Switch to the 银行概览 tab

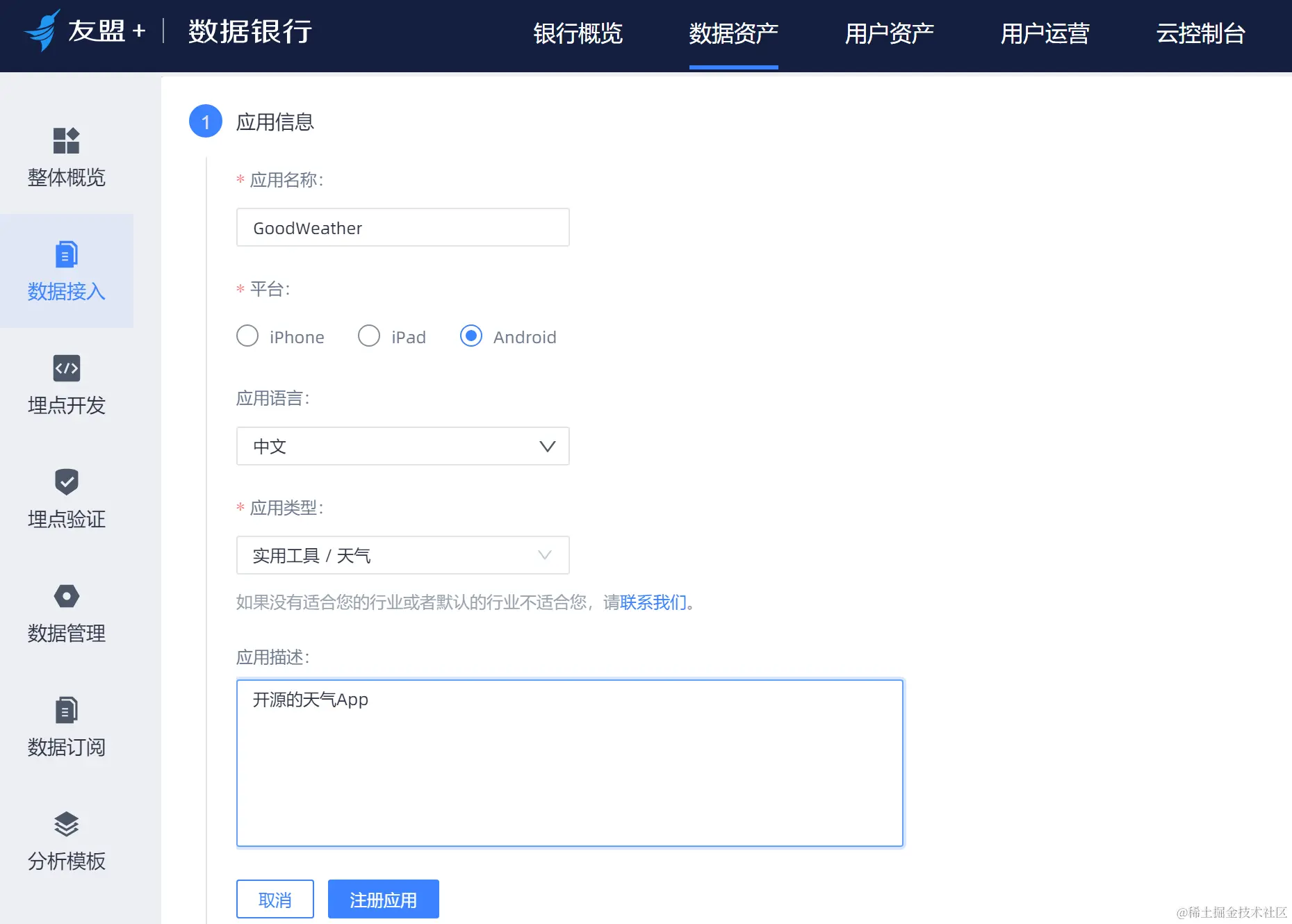pyautogui.click(x=578, y=35)
